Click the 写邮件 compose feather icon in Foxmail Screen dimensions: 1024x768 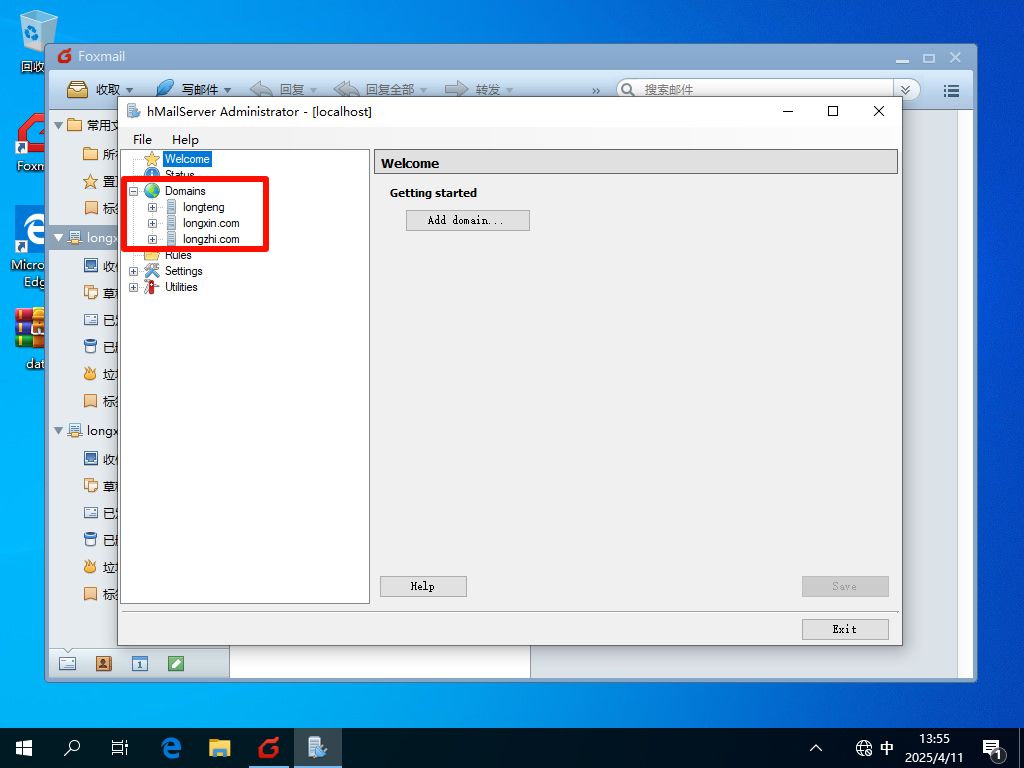(165, 88)
